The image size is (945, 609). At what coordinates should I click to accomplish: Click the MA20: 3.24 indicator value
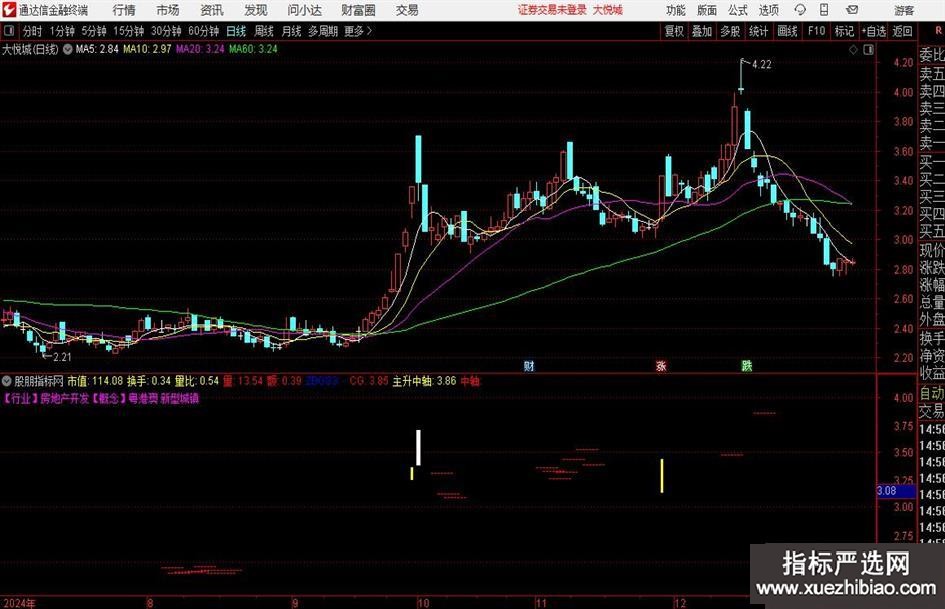click(x=200, y=49)
